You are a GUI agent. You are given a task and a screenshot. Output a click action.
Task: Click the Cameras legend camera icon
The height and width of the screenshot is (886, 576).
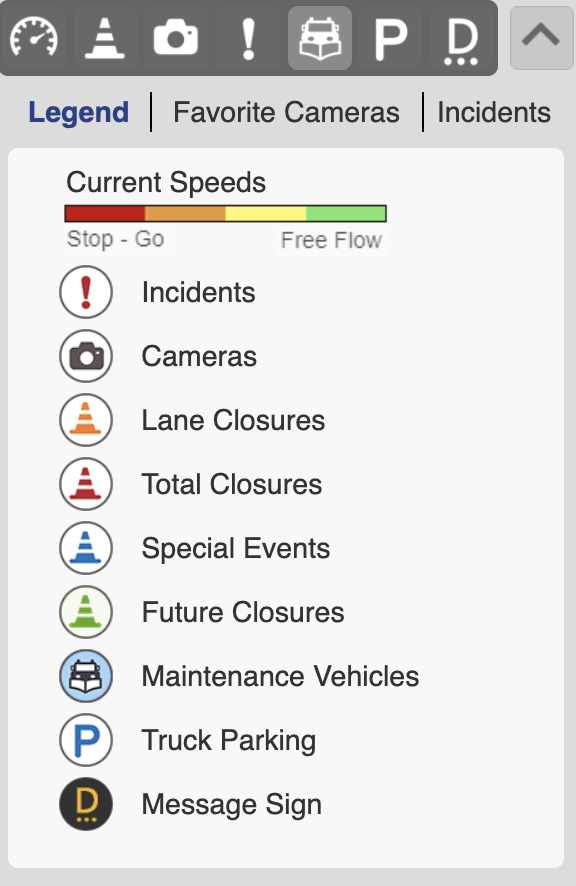click(86, 356)
